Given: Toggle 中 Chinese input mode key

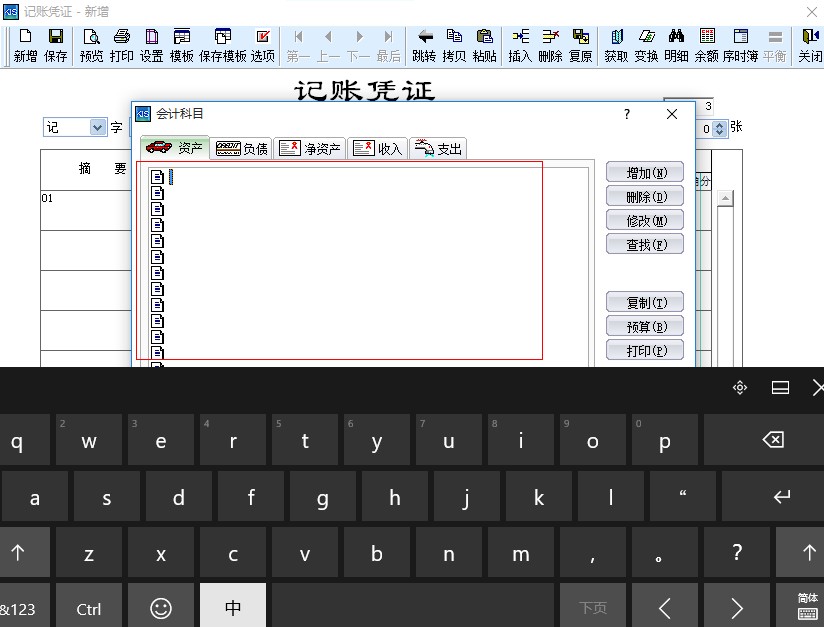Looking at the screenshot, I should pos(233,607).
